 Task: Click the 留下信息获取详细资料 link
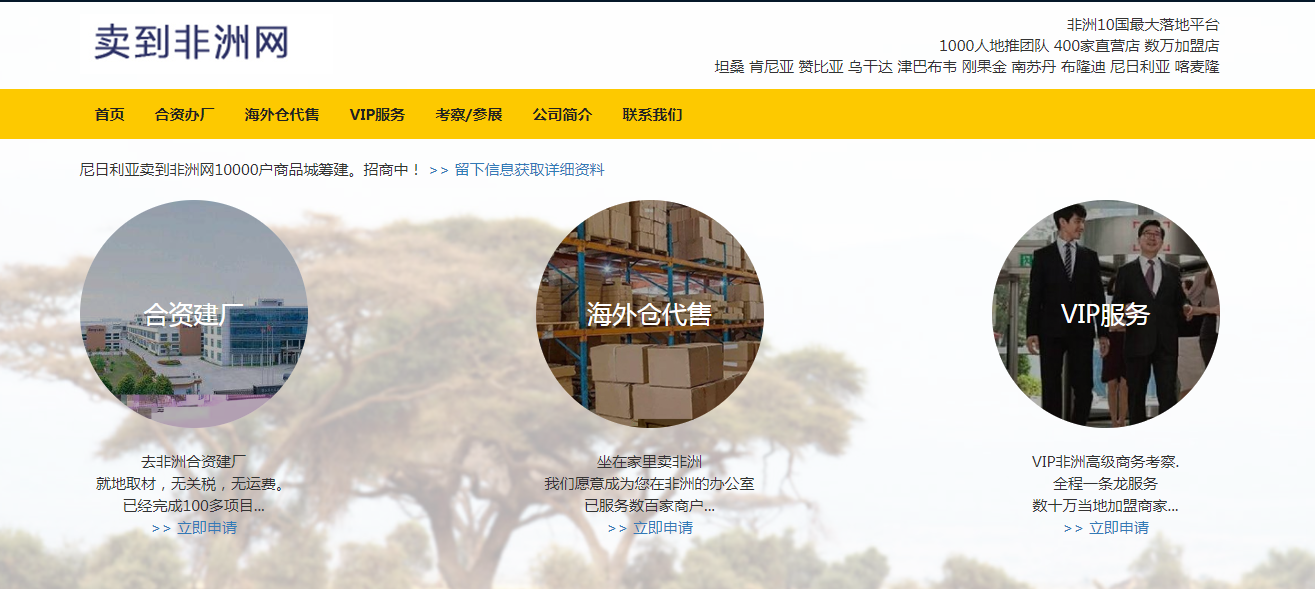tap(529, 170)
